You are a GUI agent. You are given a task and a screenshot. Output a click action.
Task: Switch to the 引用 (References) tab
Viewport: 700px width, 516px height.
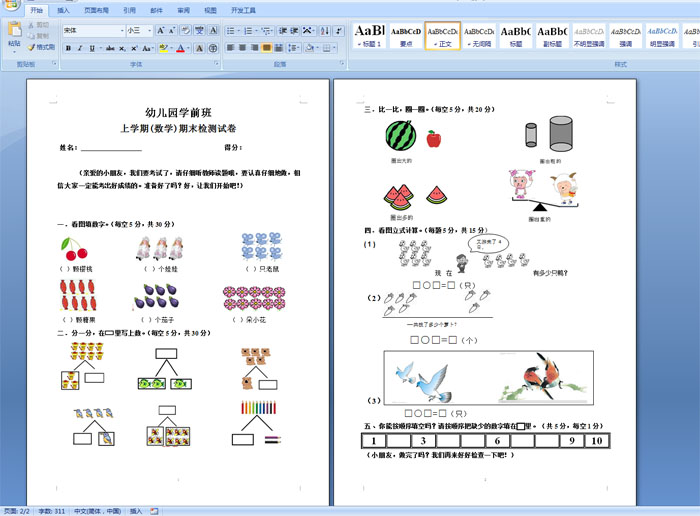129,10
